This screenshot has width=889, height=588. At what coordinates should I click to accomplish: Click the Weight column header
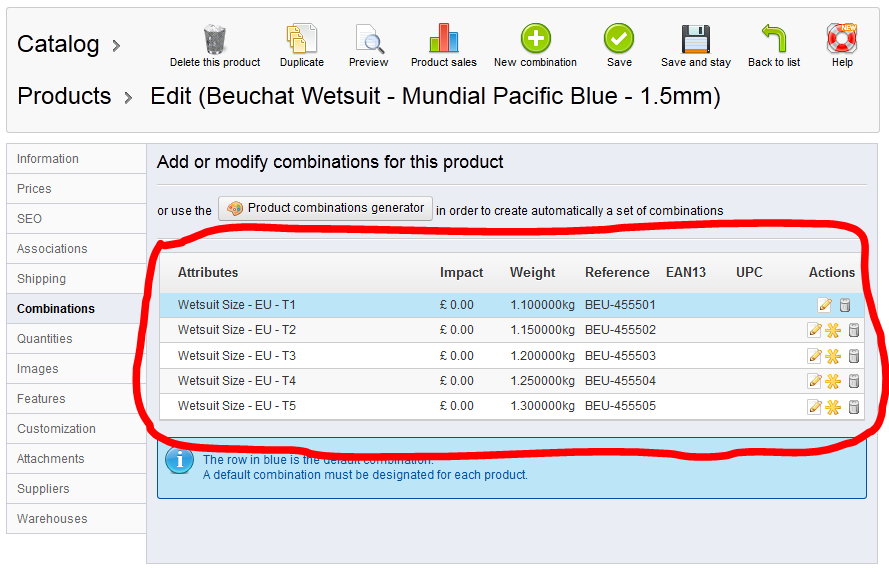tap(532, 273)
